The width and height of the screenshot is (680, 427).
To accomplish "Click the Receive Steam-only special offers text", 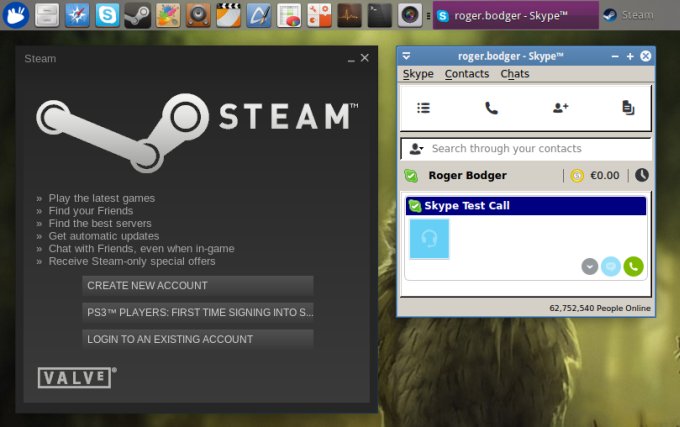I will tap(132, 261).
